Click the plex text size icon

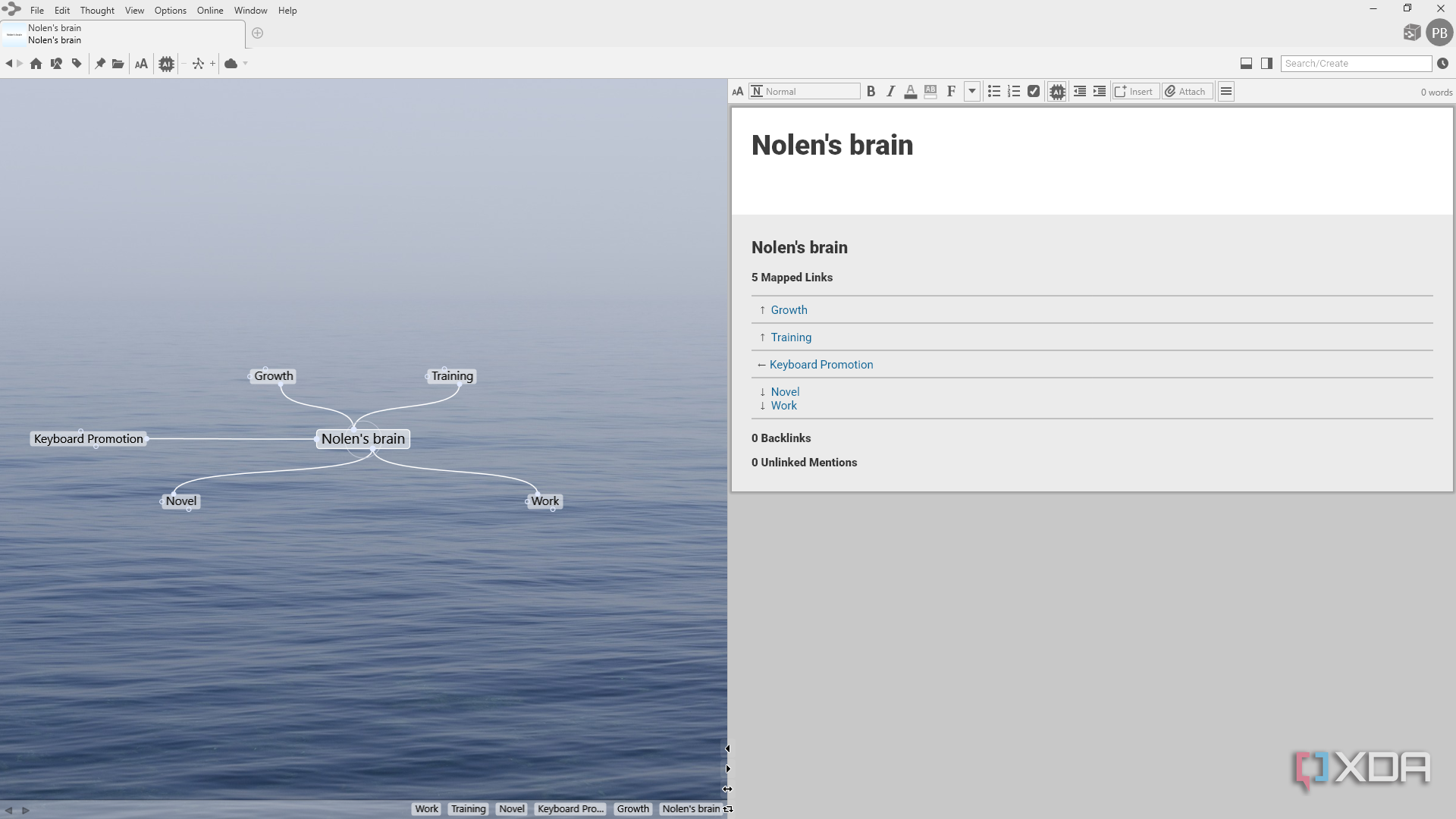point(141,64)
